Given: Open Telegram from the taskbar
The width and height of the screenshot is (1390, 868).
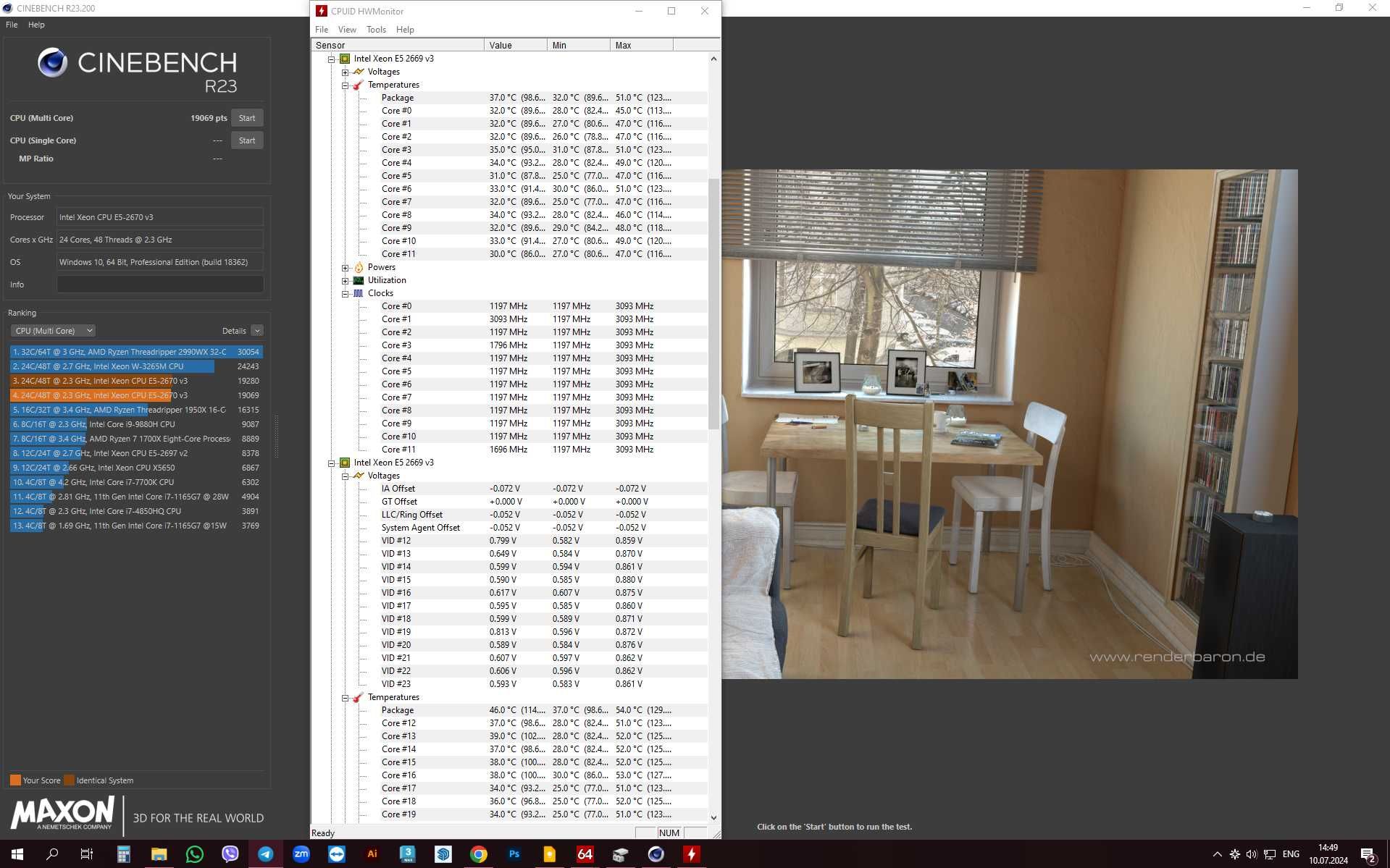Looking at the screenshot, I should pyautogui.click(x=266, y=854).
